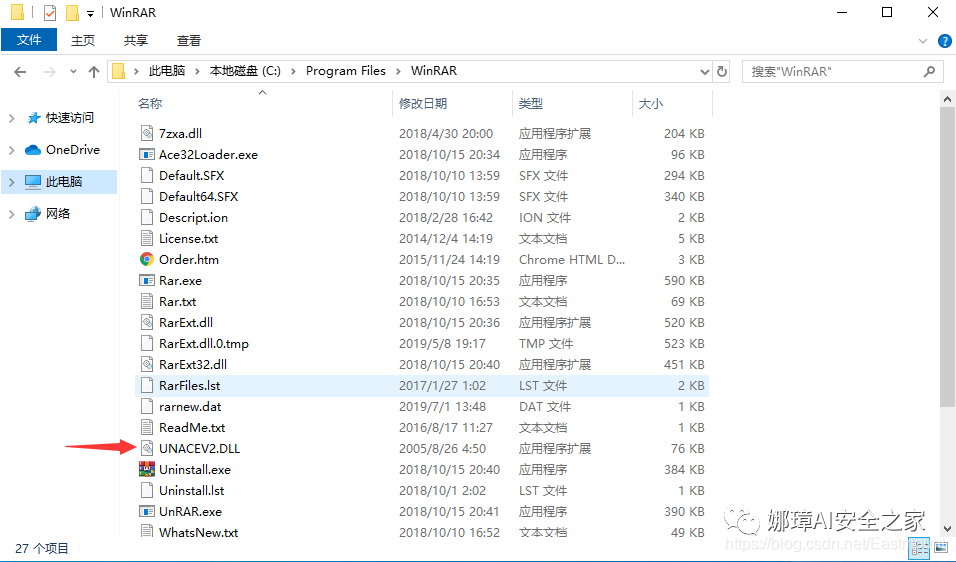Click the 7zxa.dll file icon
Viewport: 956px width, 562px height.
tap(146, 133)
